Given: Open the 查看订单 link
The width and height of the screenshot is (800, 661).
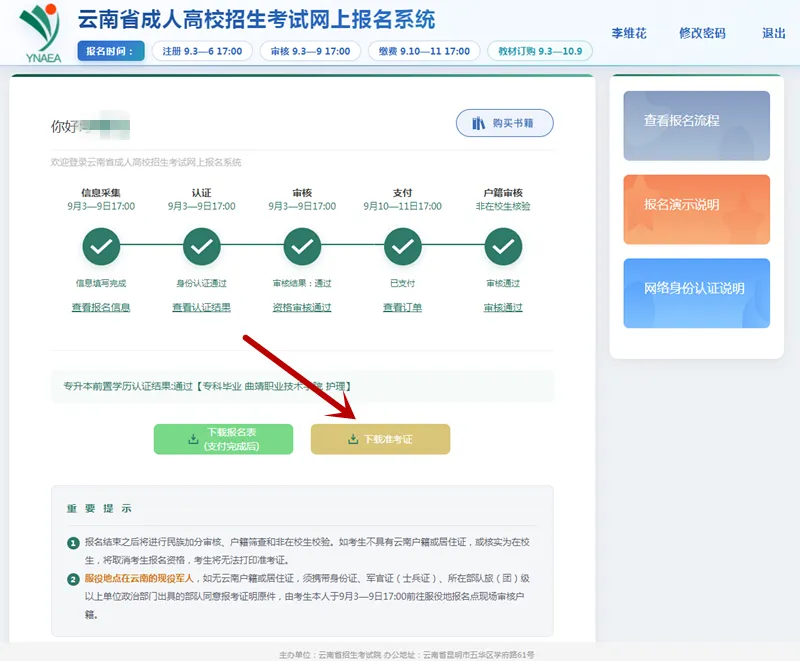Looking at the screenshot, I should point(403,307).
